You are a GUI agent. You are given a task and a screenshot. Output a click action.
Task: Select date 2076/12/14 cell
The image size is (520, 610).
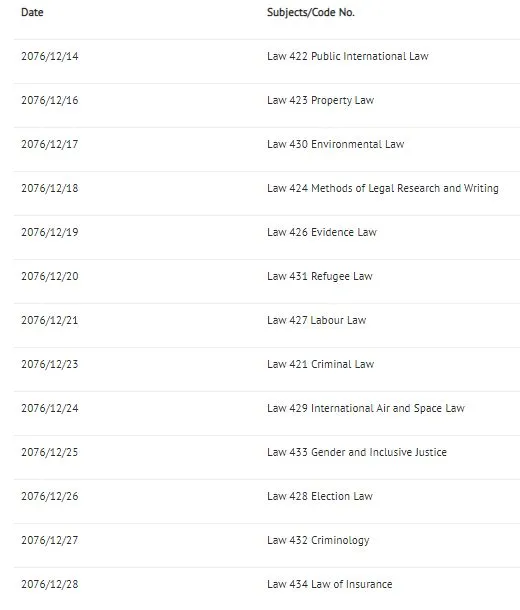50,56
